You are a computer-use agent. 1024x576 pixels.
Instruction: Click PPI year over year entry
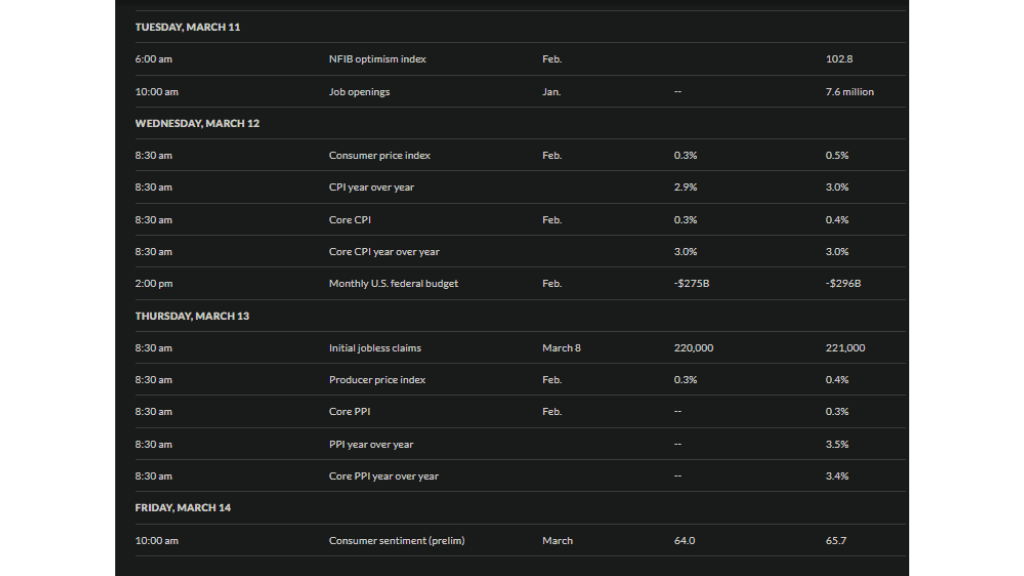click(371, 444)
